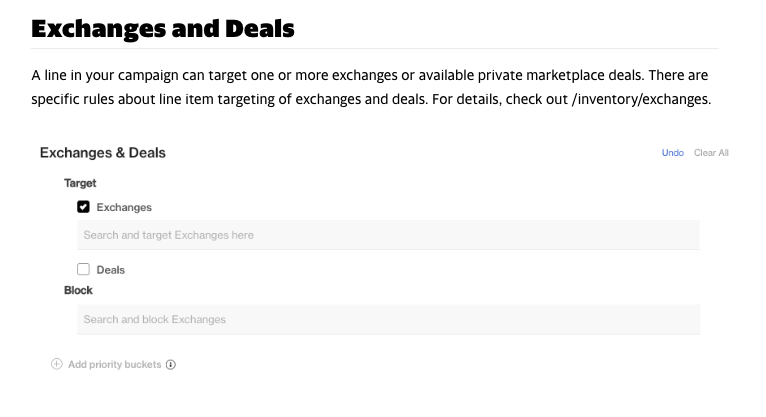Click the Exchanges and Deals page heading
This screenshot has height=417, width=766.
(163, 28)
